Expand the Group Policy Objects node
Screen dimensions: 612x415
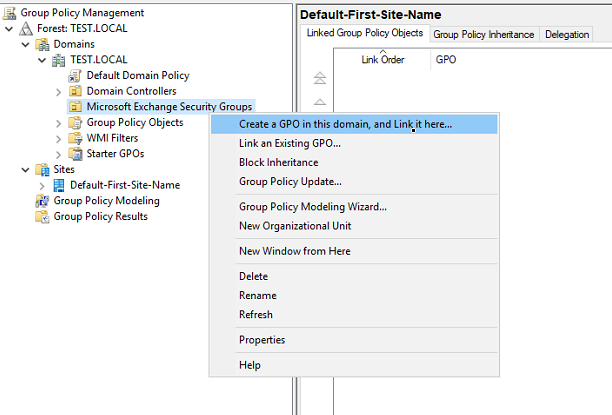pos(59,123)
